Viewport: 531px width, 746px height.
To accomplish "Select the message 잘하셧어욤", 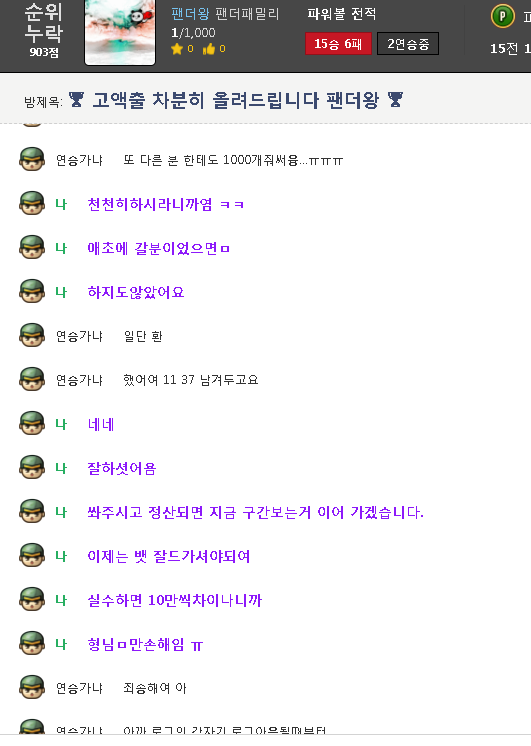I will pos(122,468).
